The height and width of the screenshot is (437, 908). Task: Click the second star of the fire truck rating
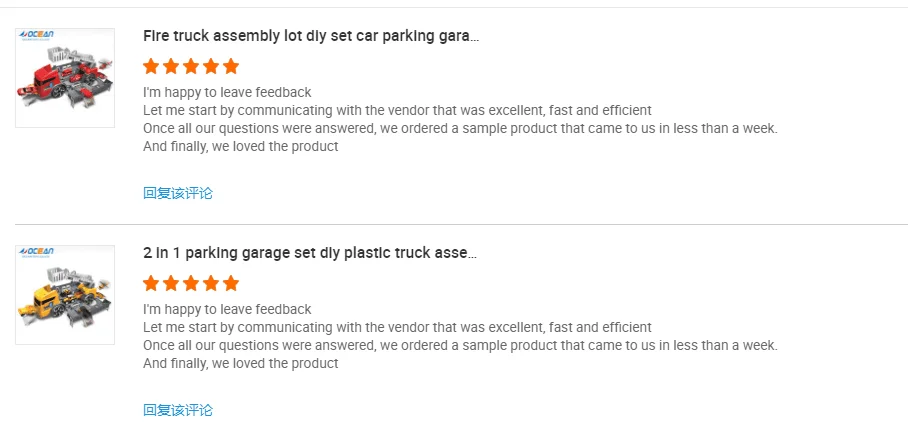(x=171, y=67)
